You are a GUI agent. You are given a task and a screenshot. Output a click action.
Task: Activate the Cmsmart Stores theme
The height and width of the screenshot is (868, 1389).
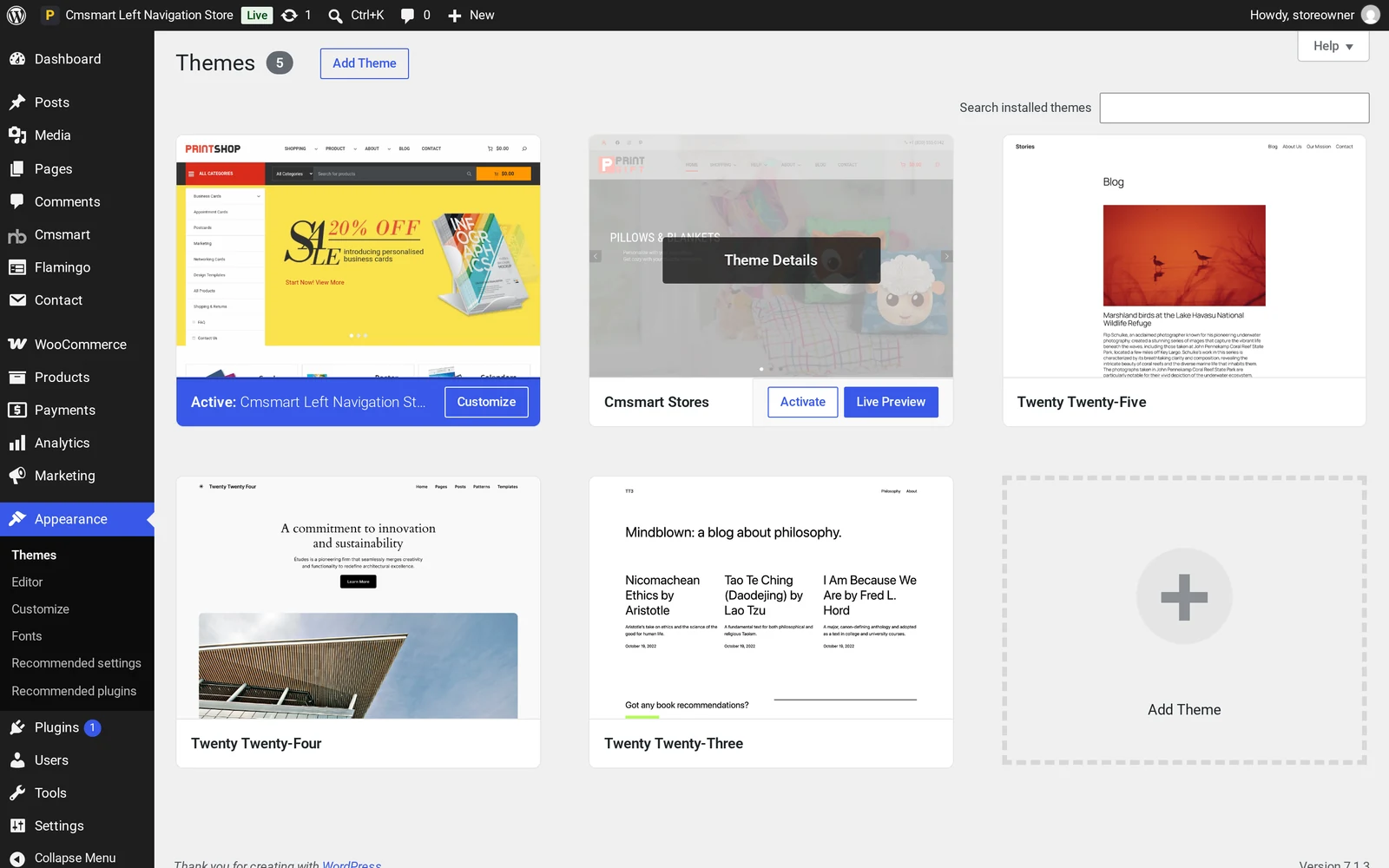(803, 402)
